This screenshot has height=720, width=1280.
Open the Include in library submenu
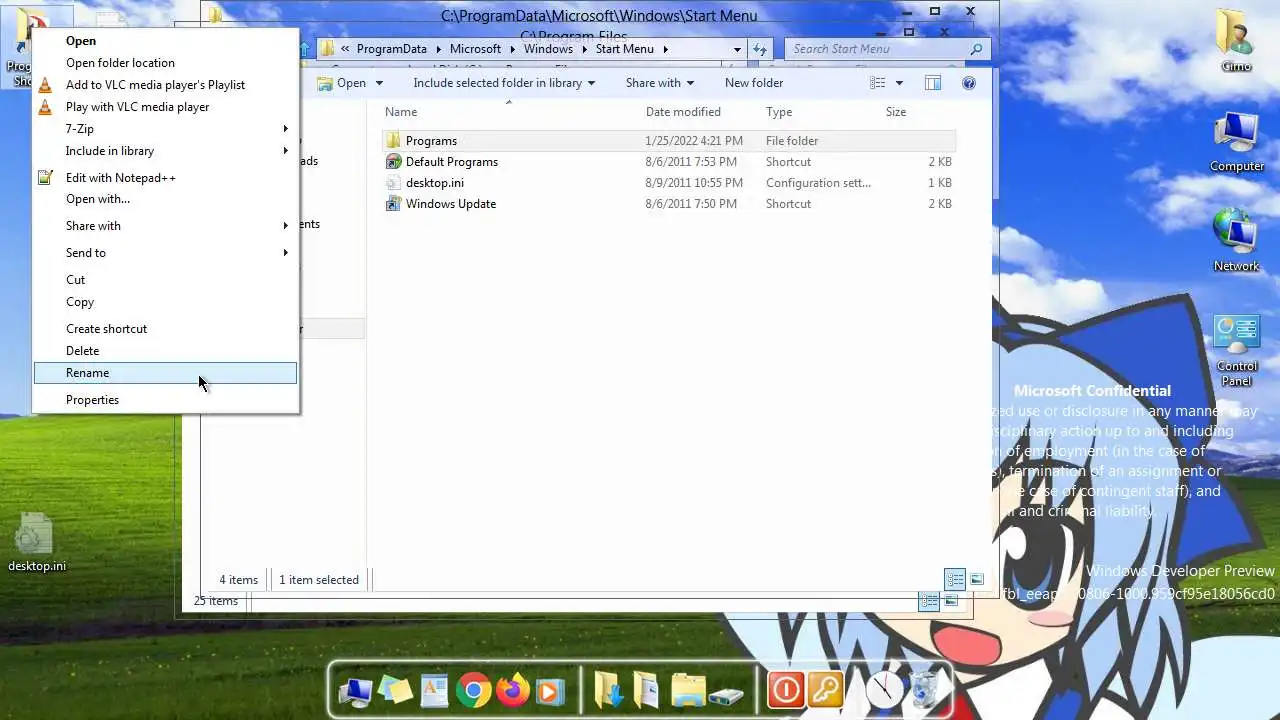(x=165, y=151)
